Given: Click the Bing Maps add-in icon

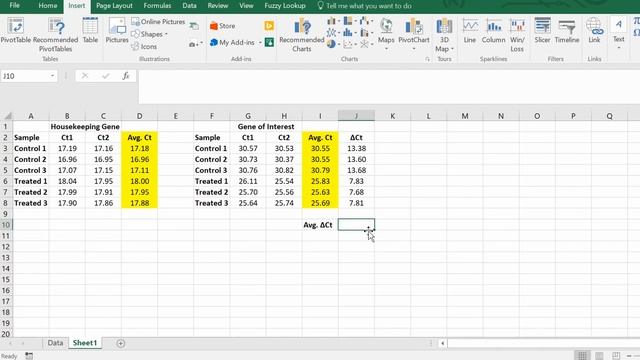Looking at the screenshot, I should pos(269,26).
